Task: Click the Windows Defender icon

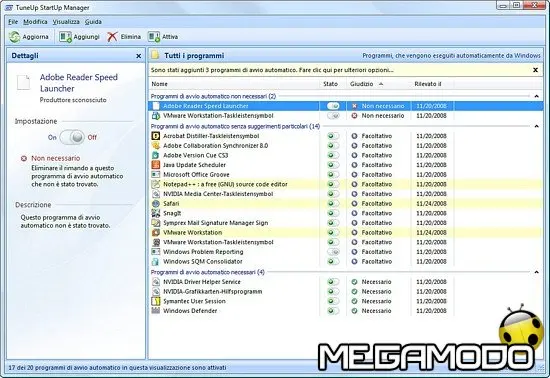Action: point(156,311)
